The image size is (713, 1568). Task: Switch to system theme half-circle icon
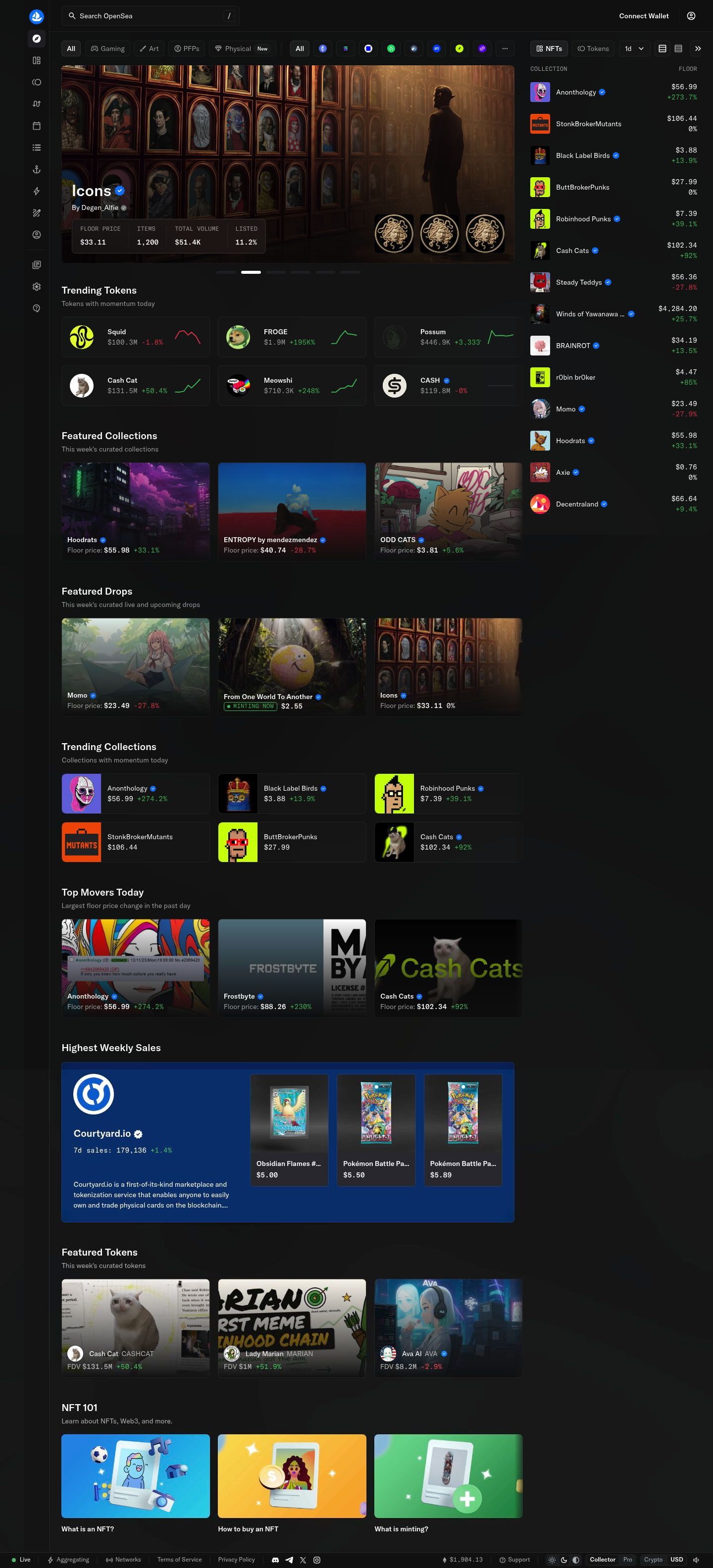coord(576,1560)
